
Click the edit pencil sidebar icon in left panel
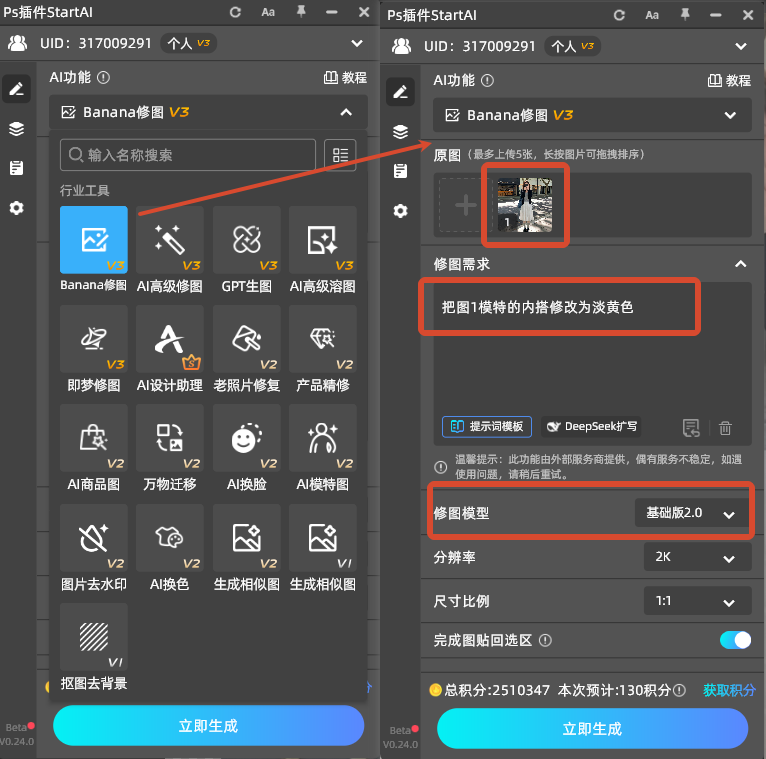click(x=17, y=89)
